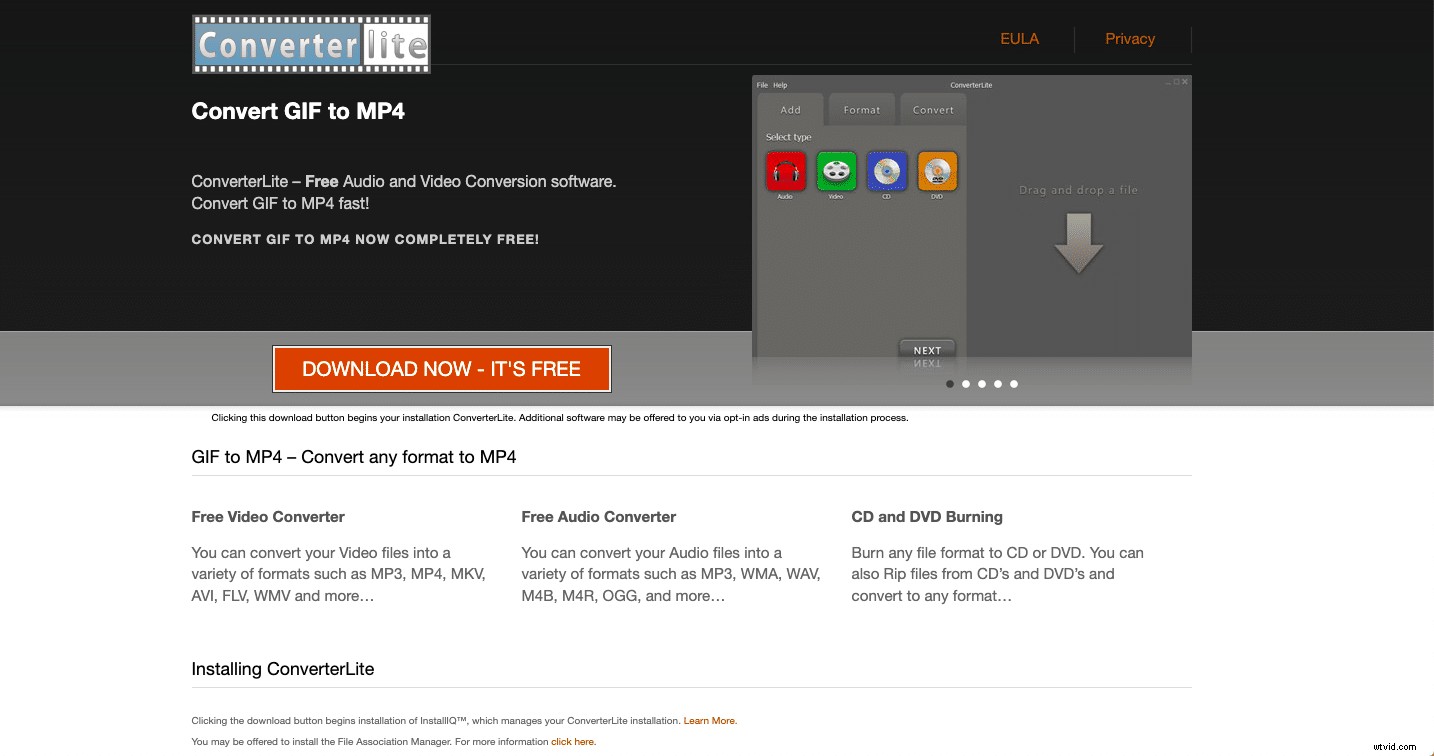Select the last carousel indicator dot
This screenshot has height=756, width=1434.
point(1014,383)
